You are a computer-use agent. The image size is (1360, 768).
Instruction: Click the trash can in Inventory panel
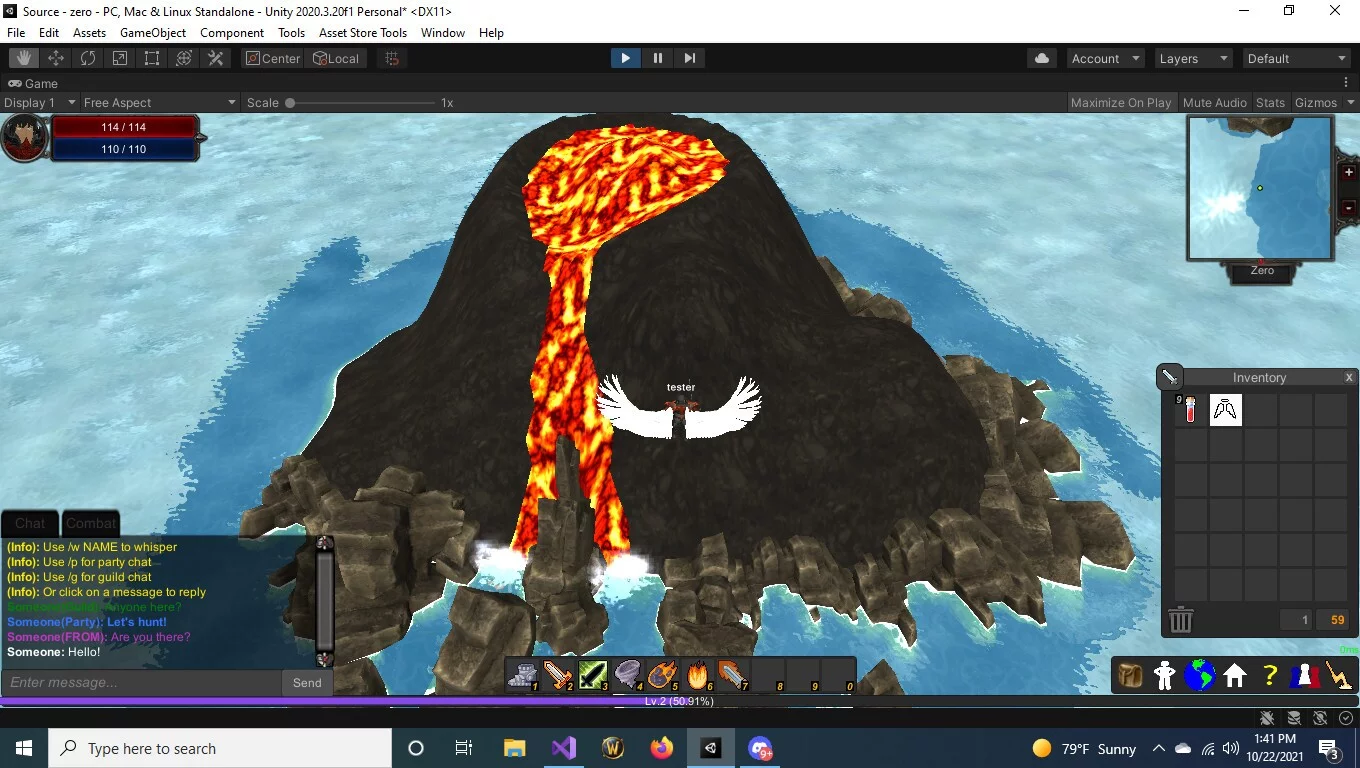pos(1181,620)
